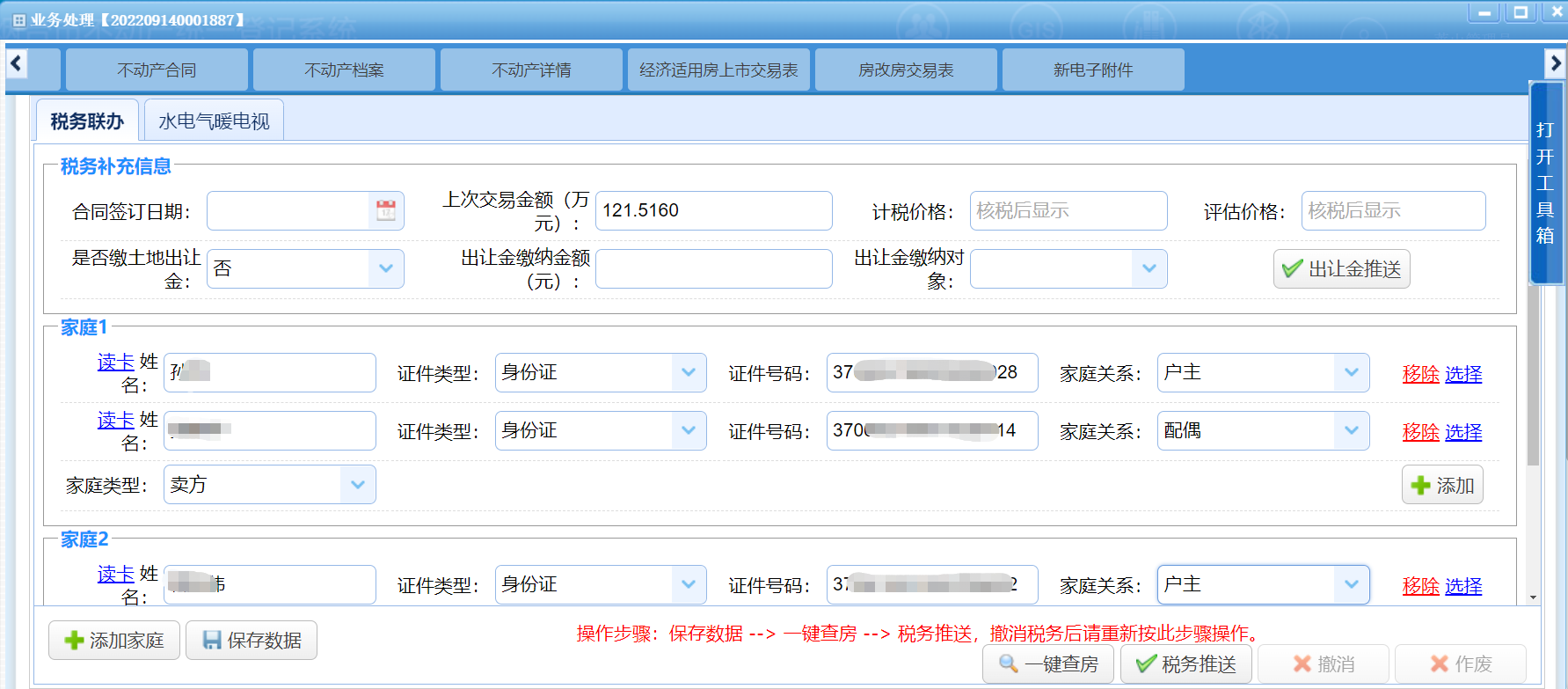Open the contract signing date calendar picker
1568x689 pixels.
(x=386, y=211)
